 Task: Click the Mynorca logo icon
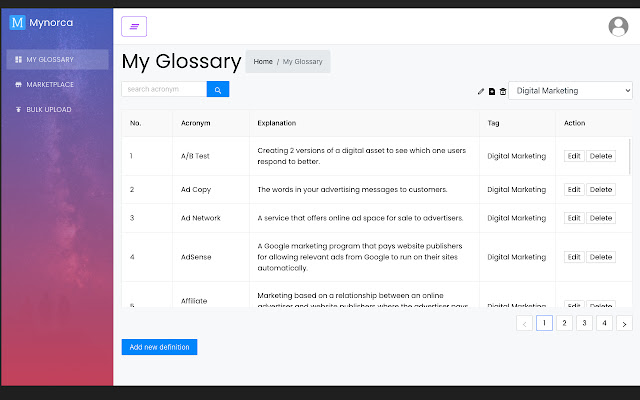17,21
